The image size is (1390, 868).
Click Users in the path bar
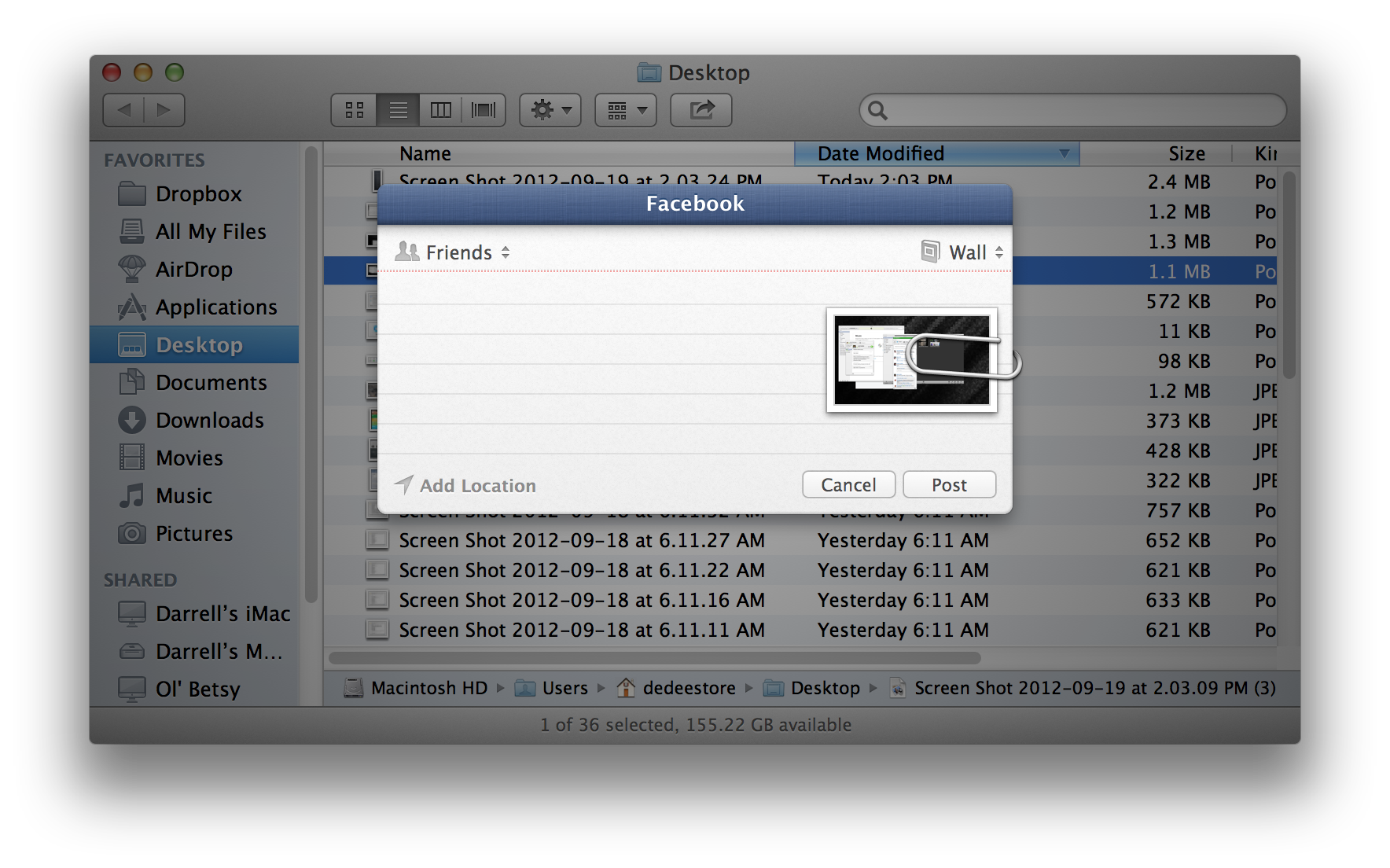[x=552, y=688]
